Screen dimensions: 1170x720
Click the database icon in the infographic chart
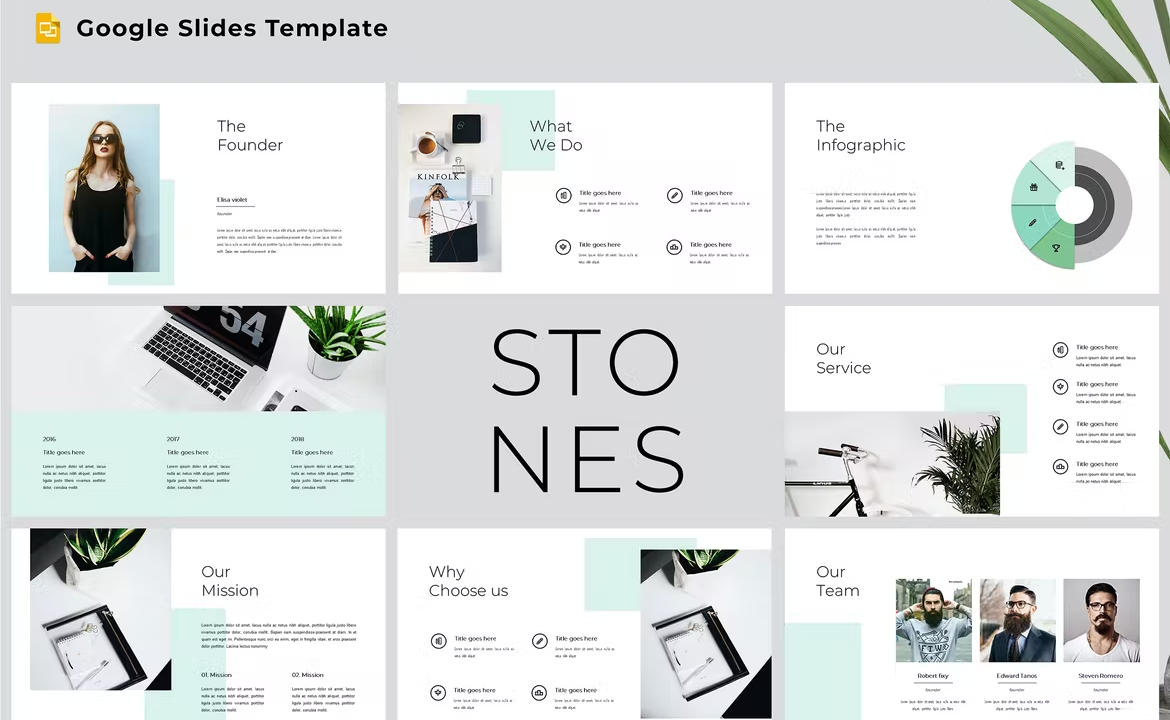click(1059, 164)
